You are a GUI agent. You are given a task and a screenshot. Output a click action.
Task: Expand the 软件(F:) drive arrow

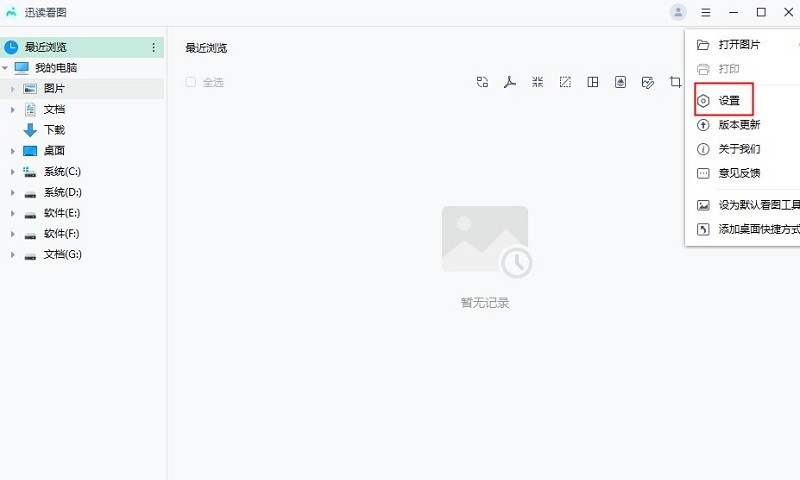[13, 234]
